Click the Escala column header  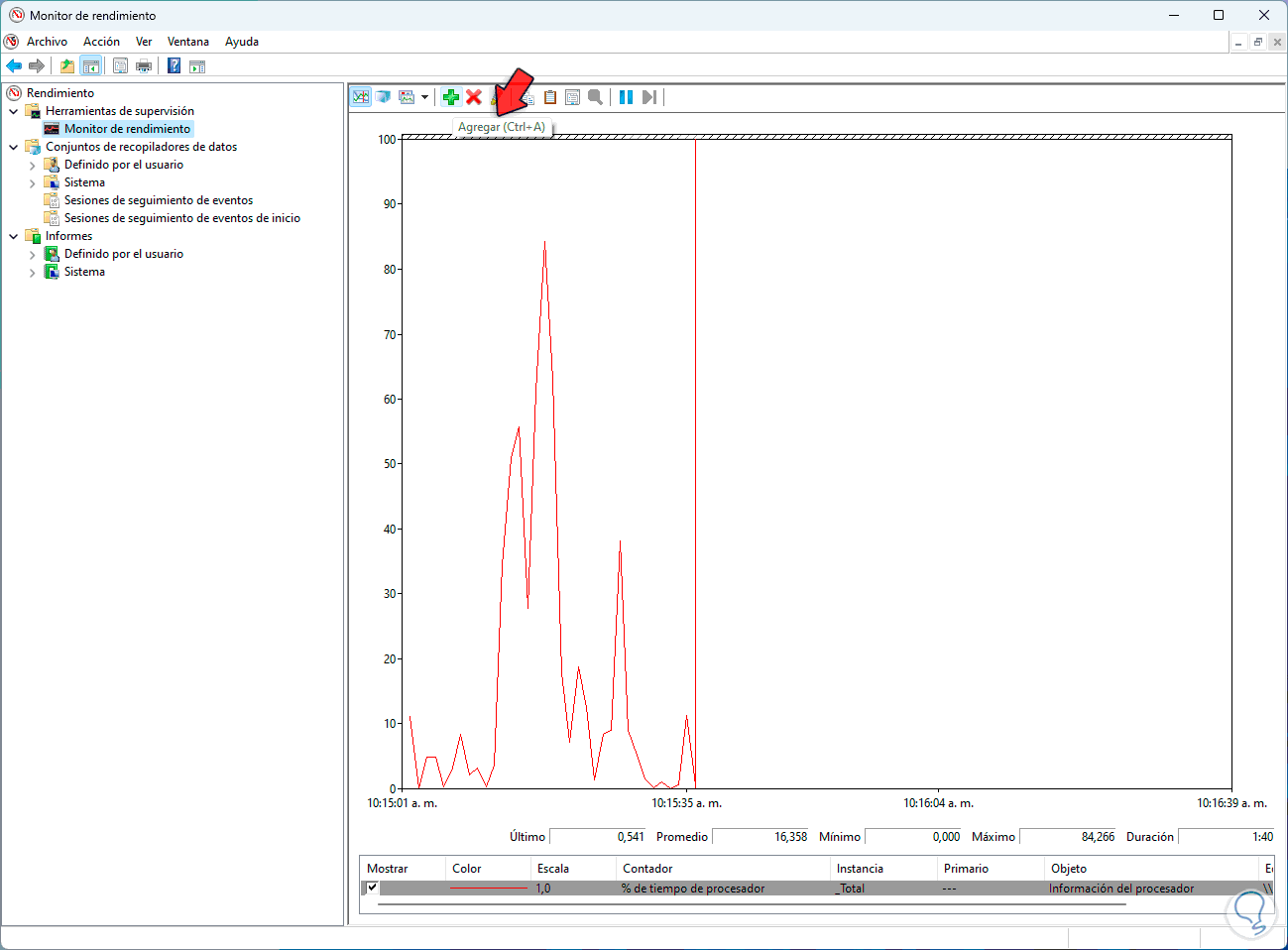[x=573, y=869]
